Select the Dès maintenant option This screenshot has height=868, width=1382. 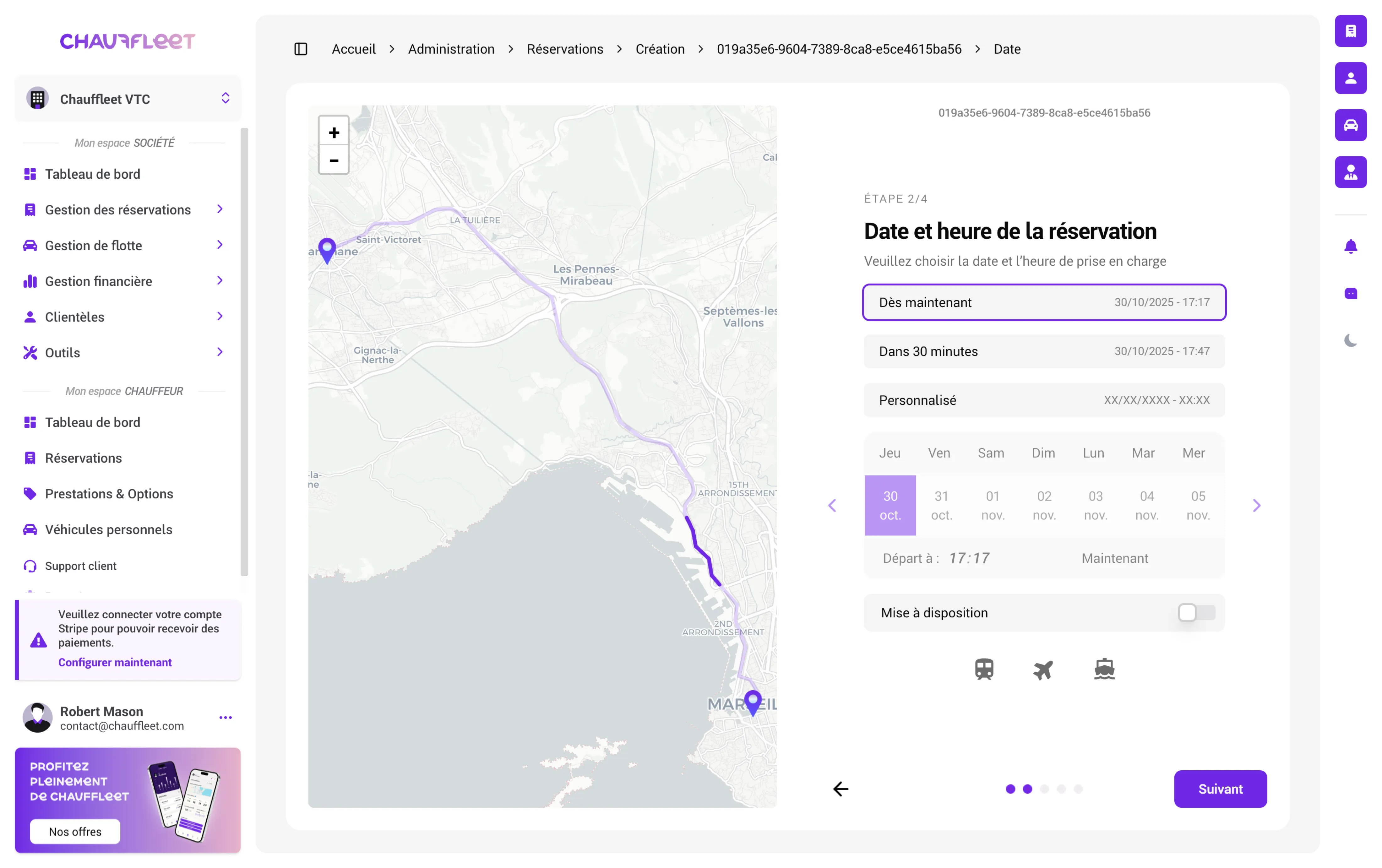pos(1043,302)
